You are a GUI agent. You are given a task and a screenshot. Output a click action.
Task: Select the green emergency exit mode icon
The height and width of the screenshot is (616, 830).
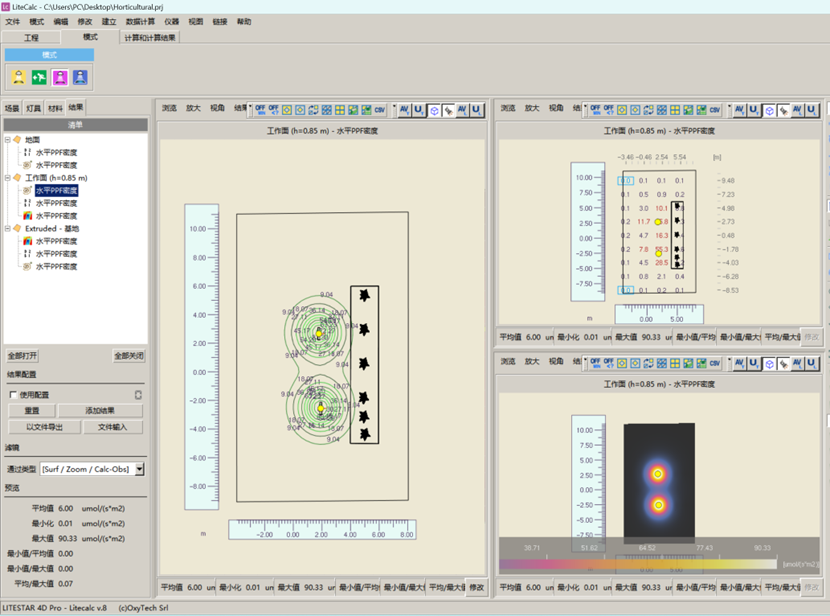tap(39, 77)
